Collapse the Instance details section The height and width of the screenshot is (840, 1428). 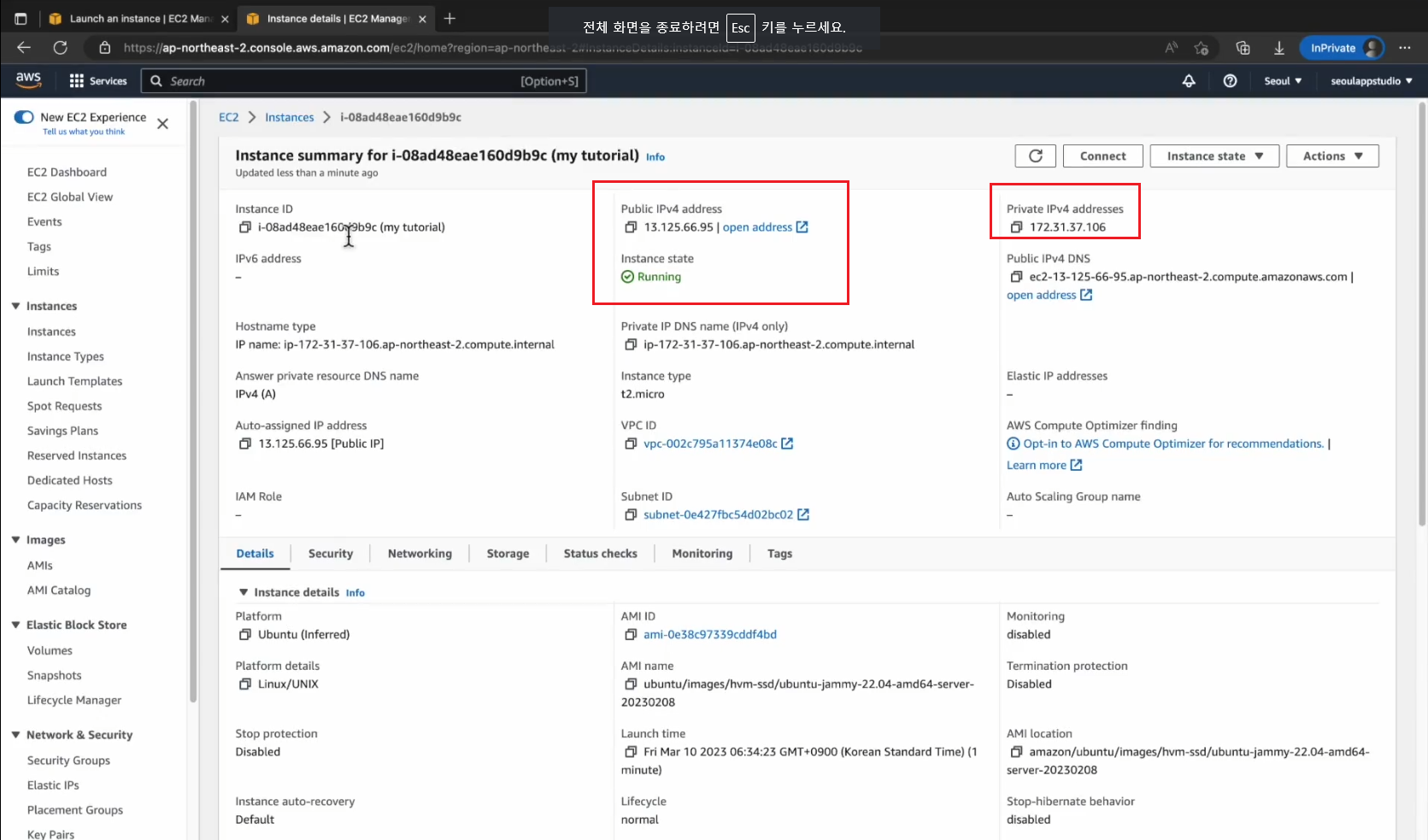[x=244, y=592]
